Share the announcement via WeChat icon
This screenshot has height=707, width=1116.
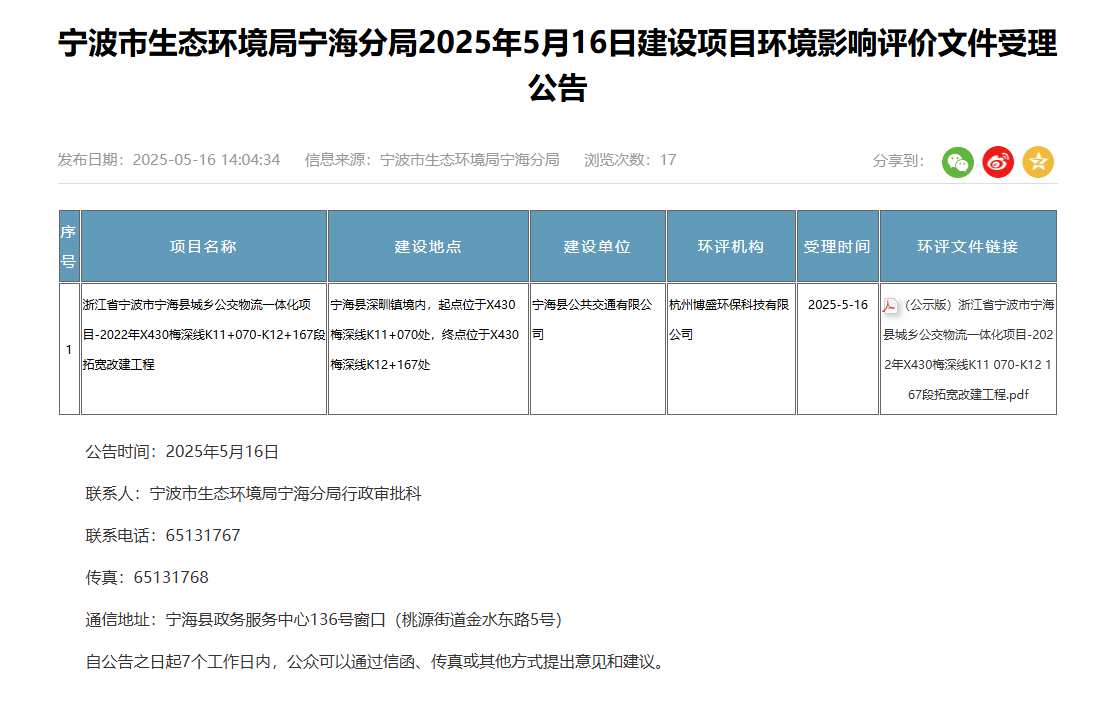(x=957, y=161)
